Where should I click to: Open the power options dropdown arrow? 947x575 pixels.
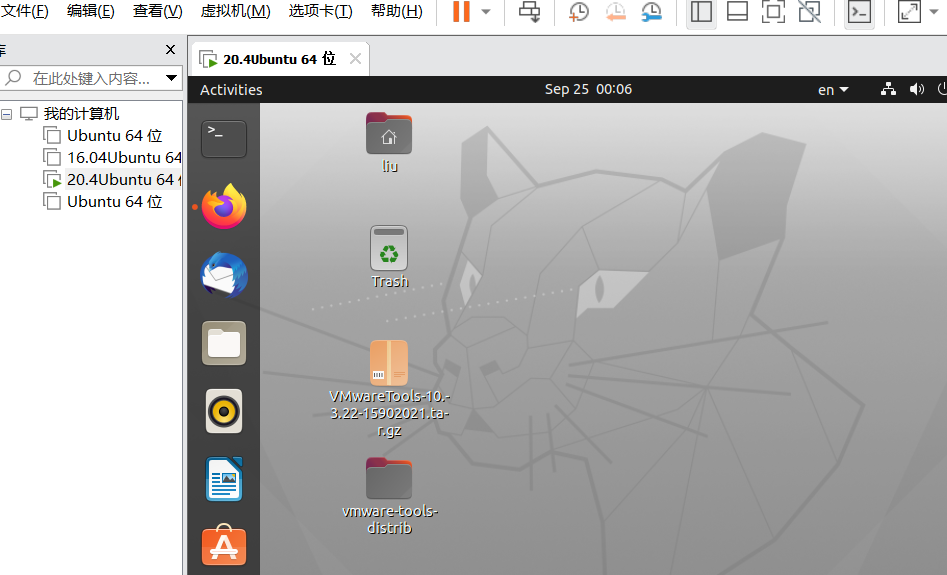(x=486, y=11)
